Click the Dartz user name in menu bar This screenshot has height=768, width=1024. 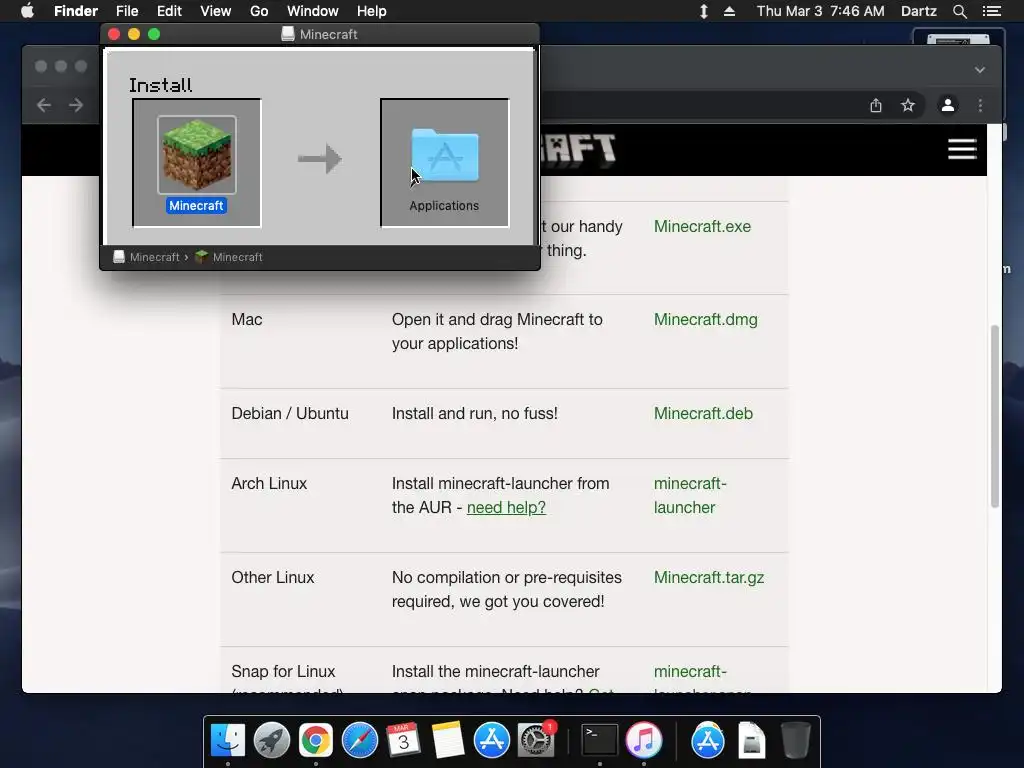coord(918,11)
